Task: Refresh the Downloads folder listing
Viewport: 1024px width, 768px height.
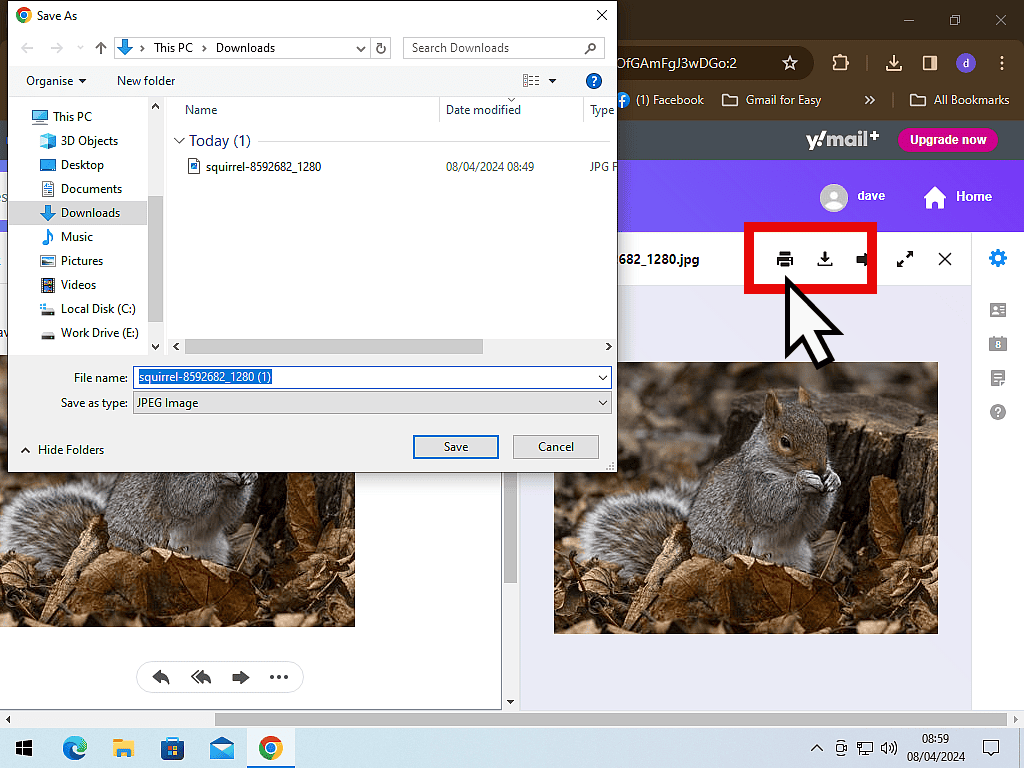Action: [x=381, y=48]
